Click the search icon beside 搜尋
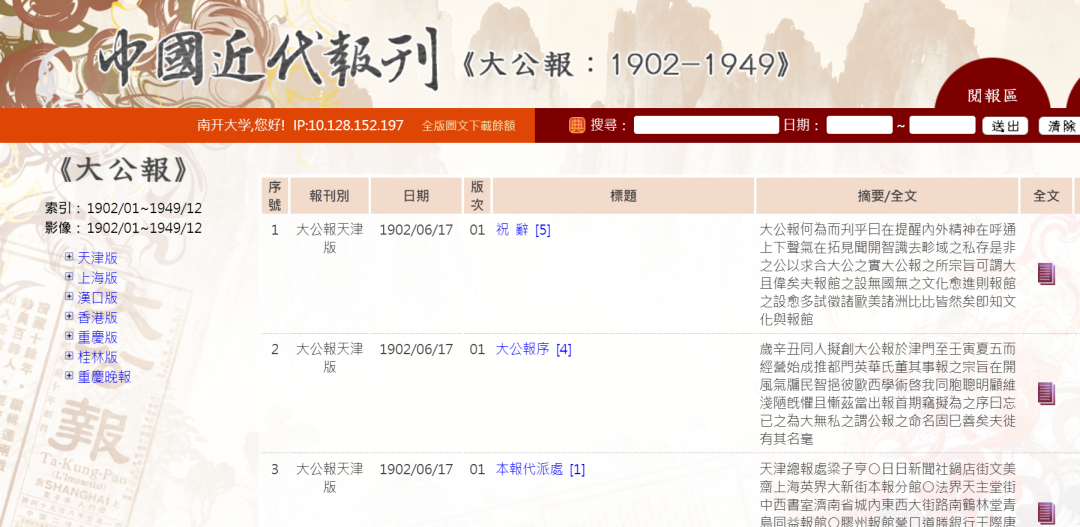 (x=577, y=125)
